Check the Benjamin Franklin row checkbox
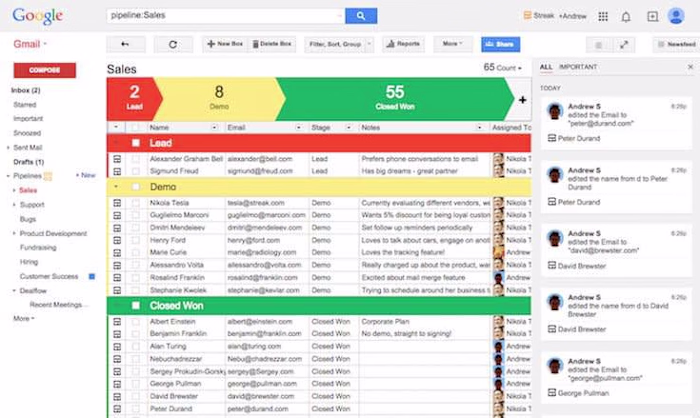The width and height of the screenshot is (700, 418). (136, 334)
